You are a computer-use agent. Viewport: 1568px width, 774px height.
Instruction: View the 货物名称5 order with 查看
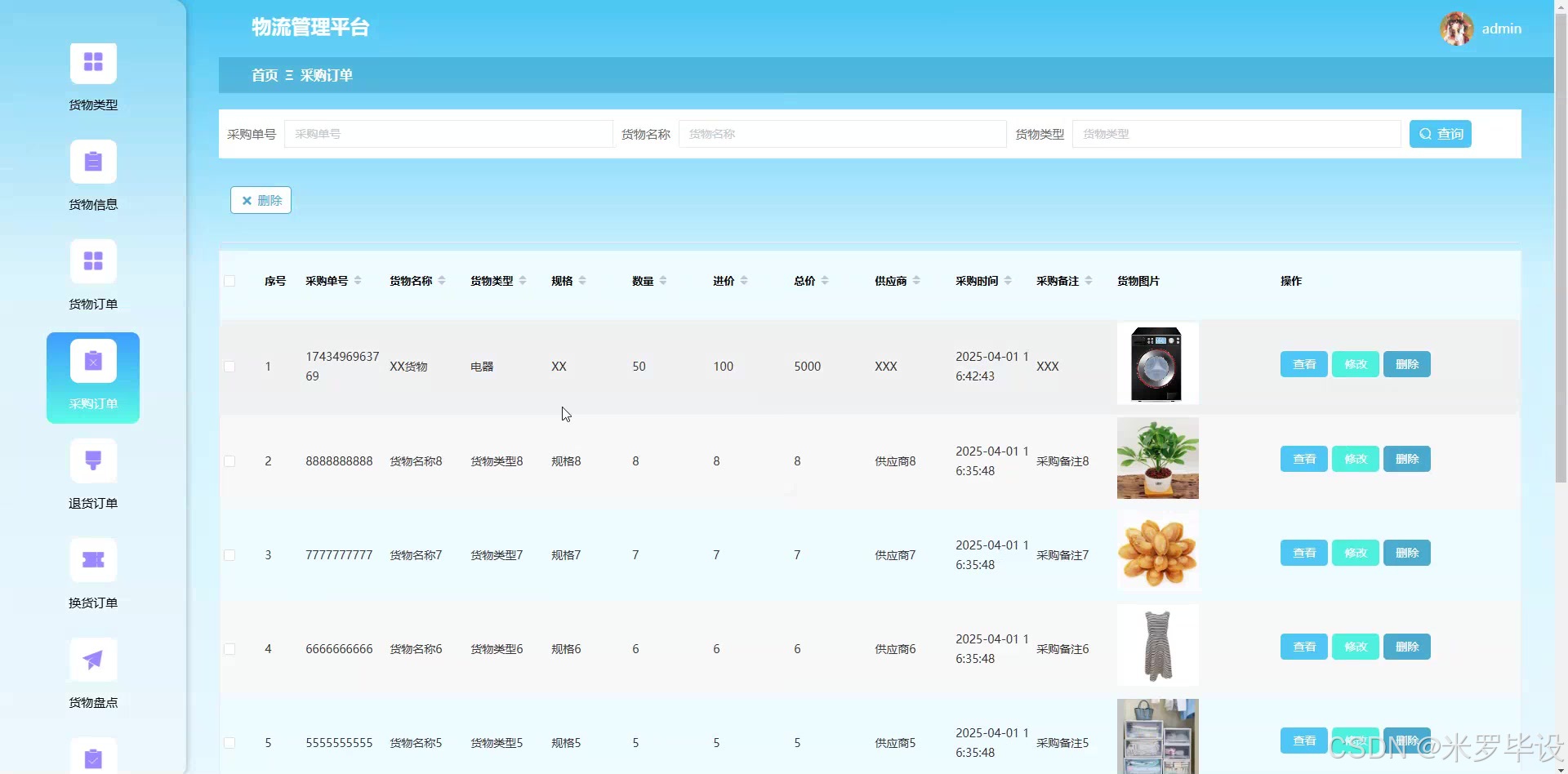(x=1304, y=741)
